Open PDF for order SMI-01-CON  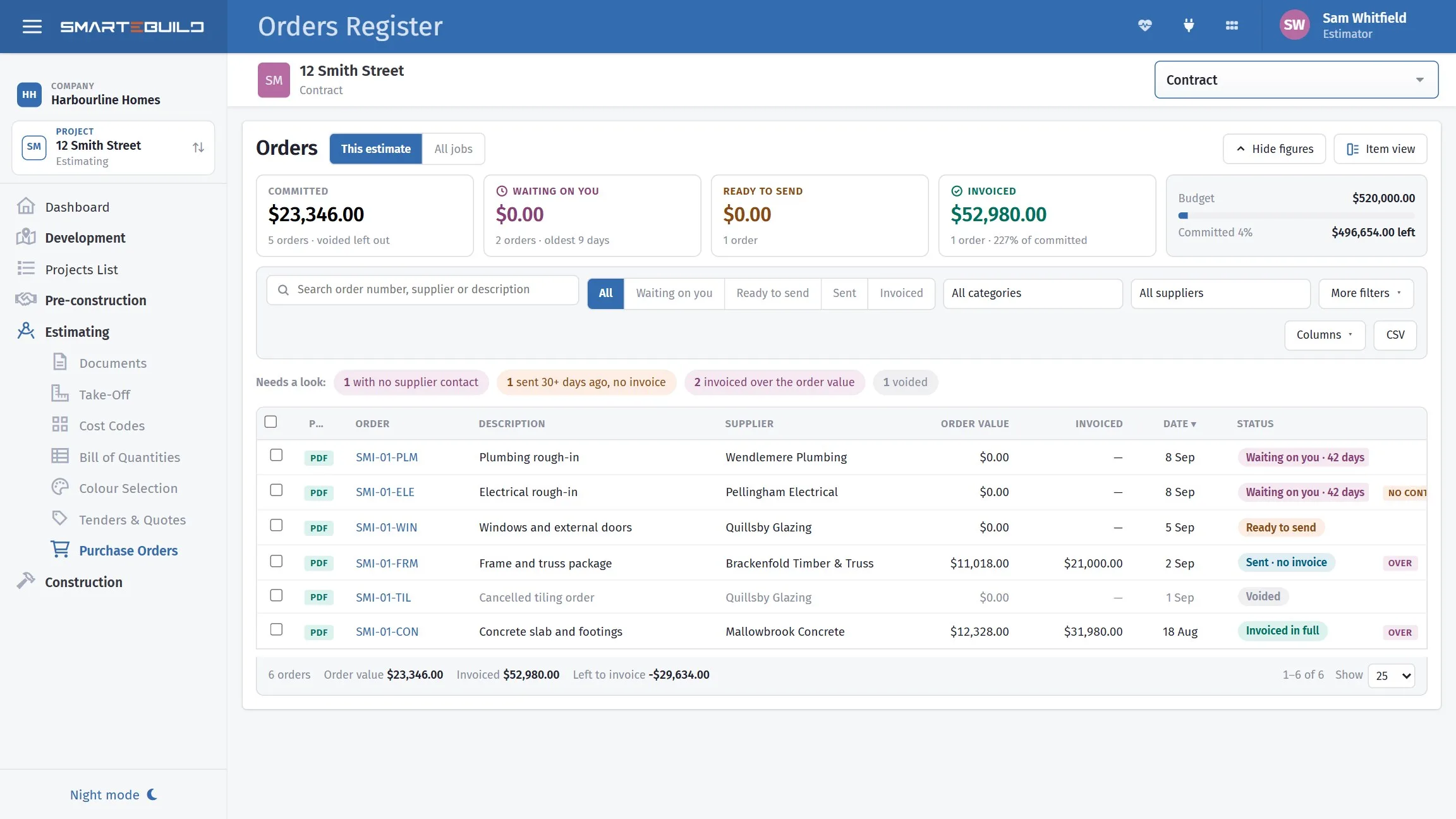point(318,632)
